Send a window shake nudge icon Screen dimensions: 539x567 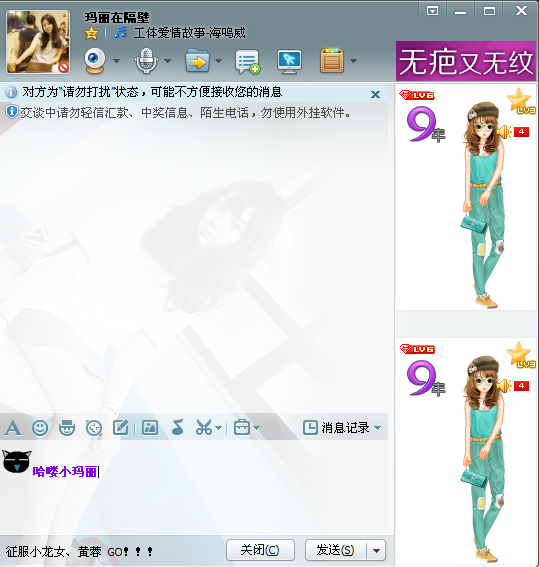[x=94, y=428]
